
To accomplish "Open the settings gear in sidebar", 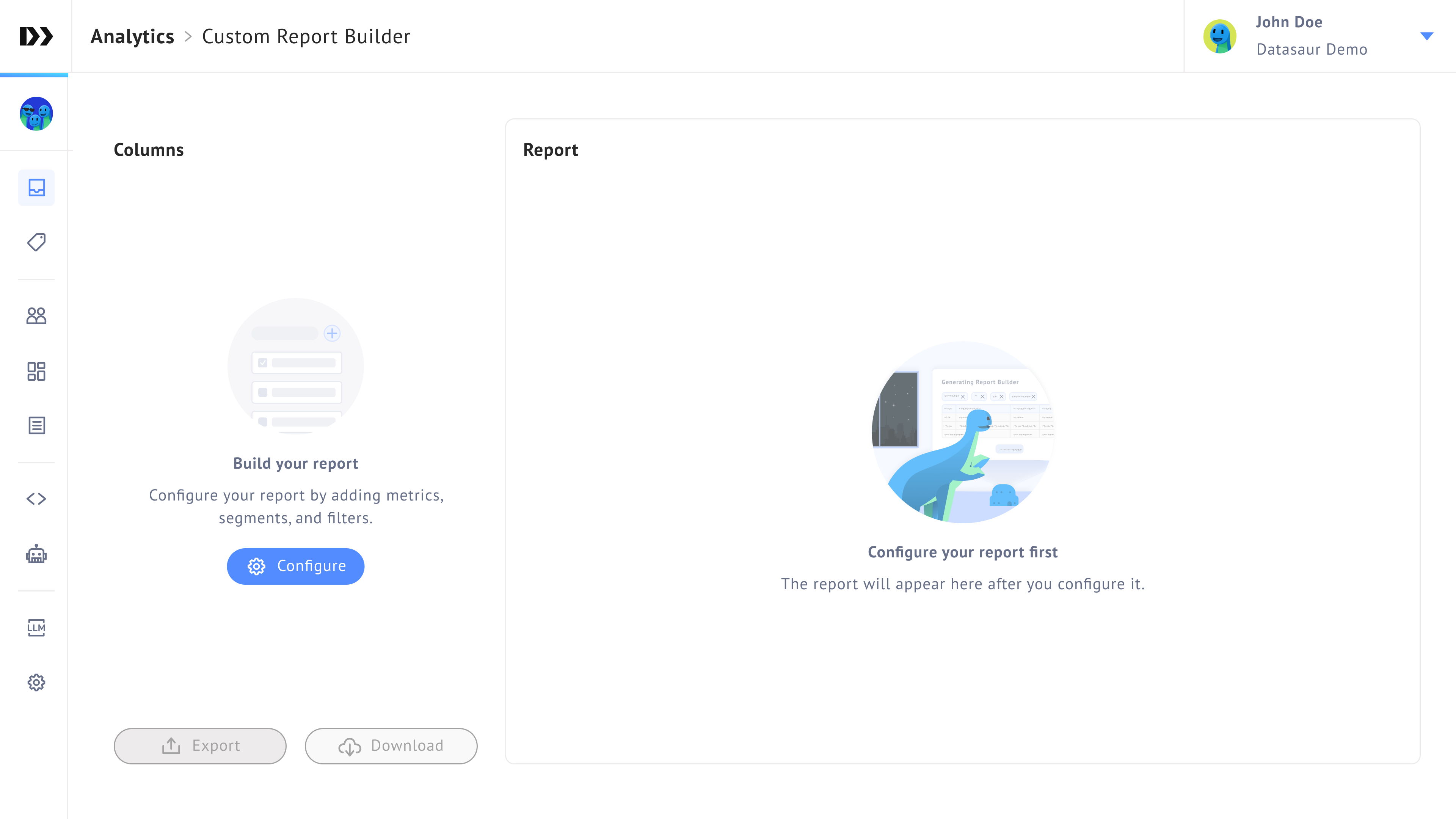I will point(36,682).
